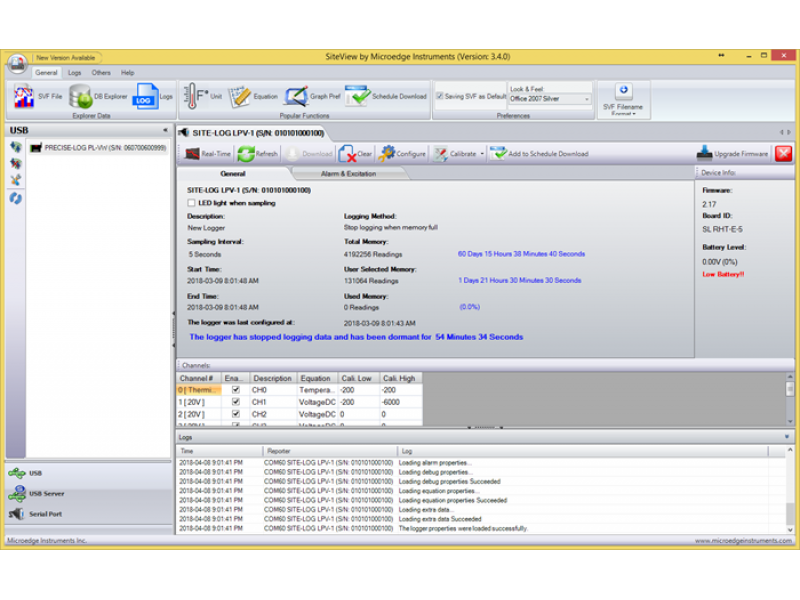The width and height of the screenshot is (800, 600).
Task: Open the temperature Unit settings
Action: pyautogui.click(x=202, y=96)
